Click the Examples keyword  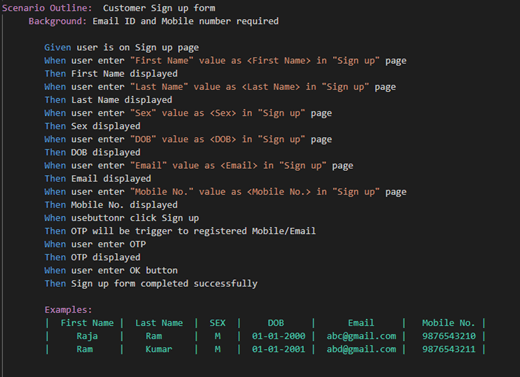click(x=68, y=310)
